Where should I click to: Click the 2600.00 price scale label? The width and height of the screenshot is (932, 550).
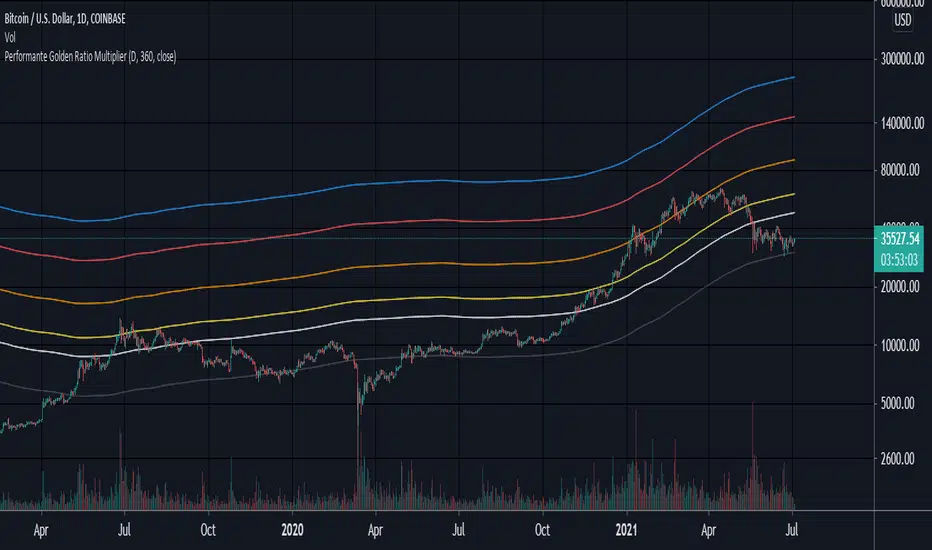(898, 458)
